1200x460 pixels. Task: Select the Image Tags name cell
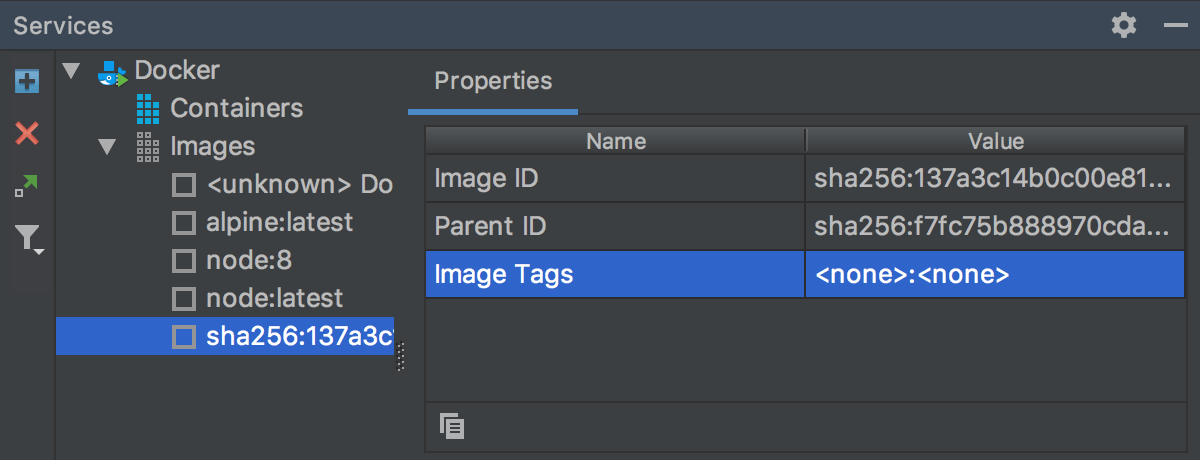click(x=616, y=274)
